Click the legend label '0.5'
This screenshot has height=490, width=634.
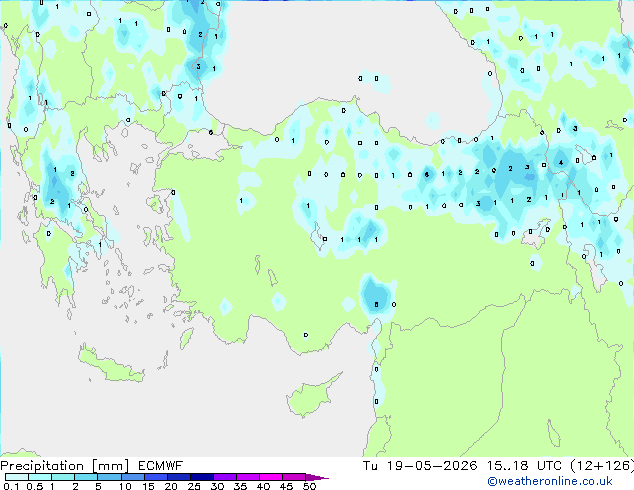pos(34,486)
